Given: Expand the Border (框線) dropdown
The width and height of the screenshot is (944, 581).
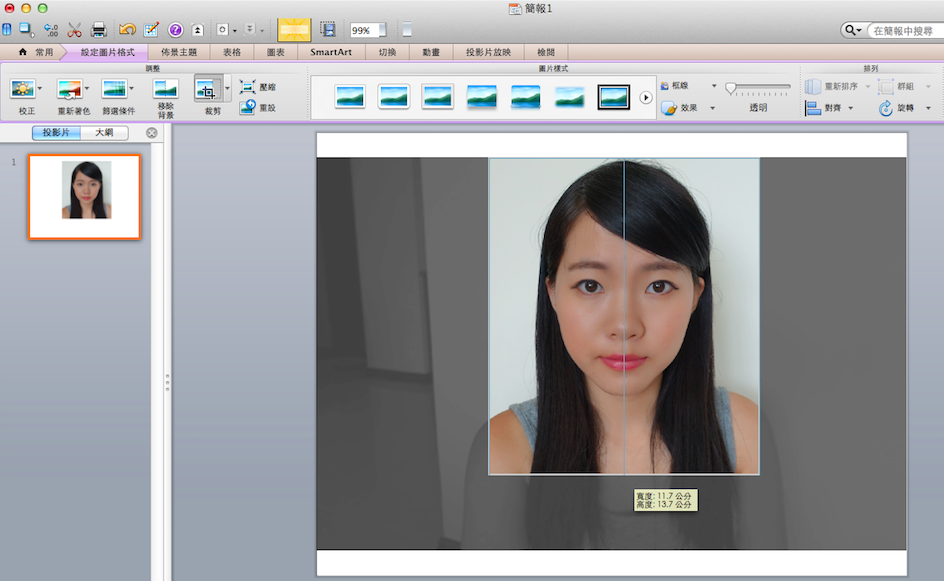Looking at the screenshot, I should pos(713,87).
